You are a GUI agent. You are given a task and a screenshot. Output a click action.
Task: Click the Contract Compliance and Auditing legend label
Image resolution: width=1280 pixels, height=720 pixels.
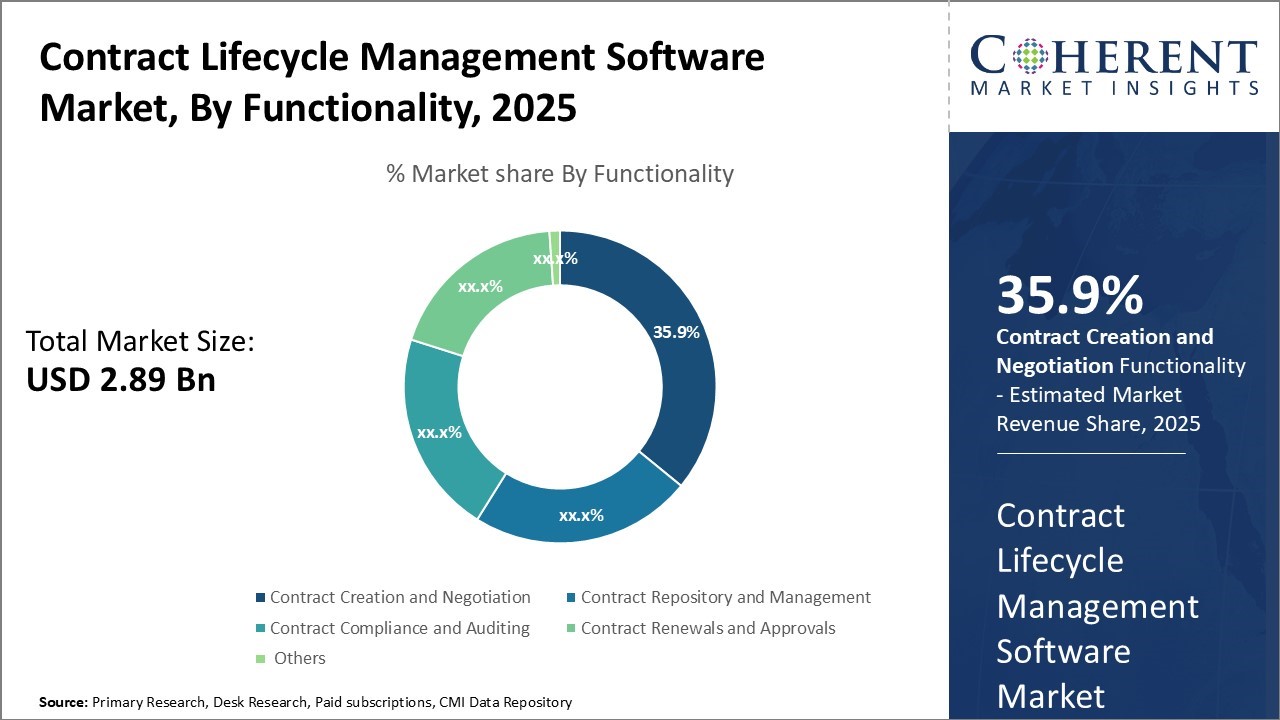(x=400, y=629)
